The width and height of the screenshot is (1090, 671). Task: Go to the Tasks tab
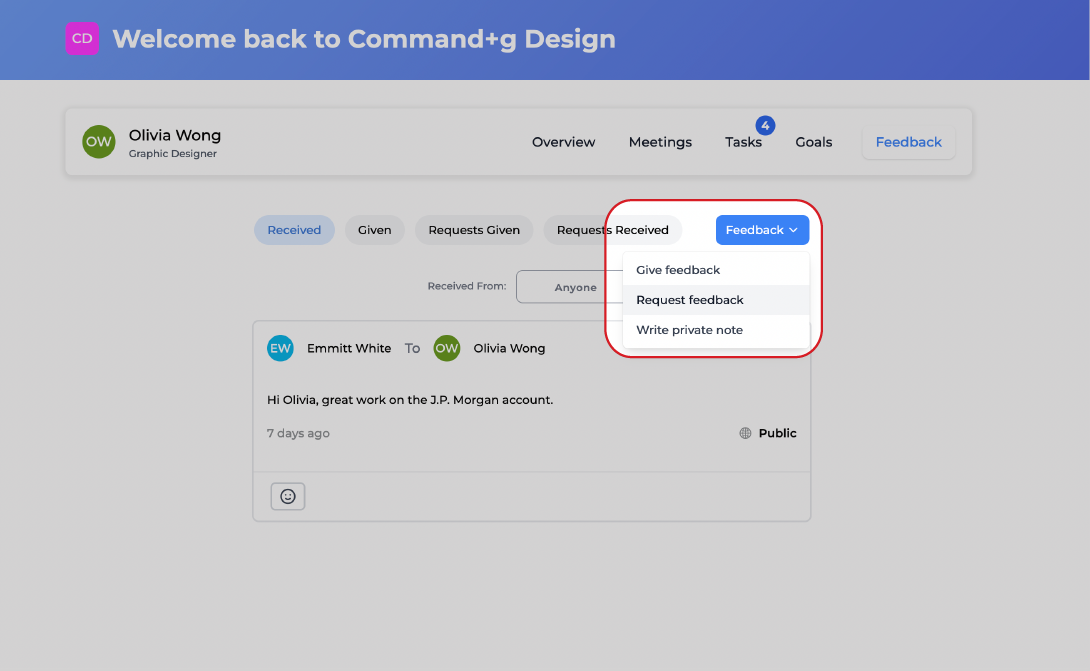pos(743,142)
